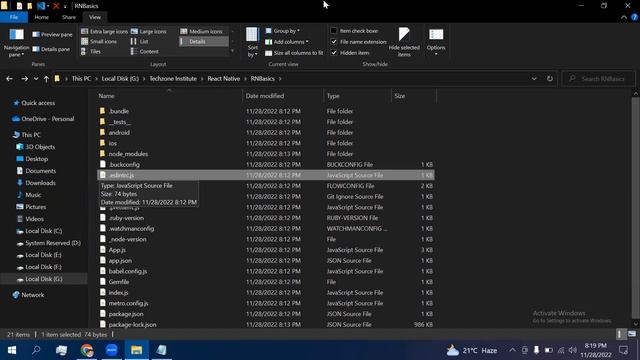Switch to the Share ribbon tab
The image size is (640, 360).
69,17
